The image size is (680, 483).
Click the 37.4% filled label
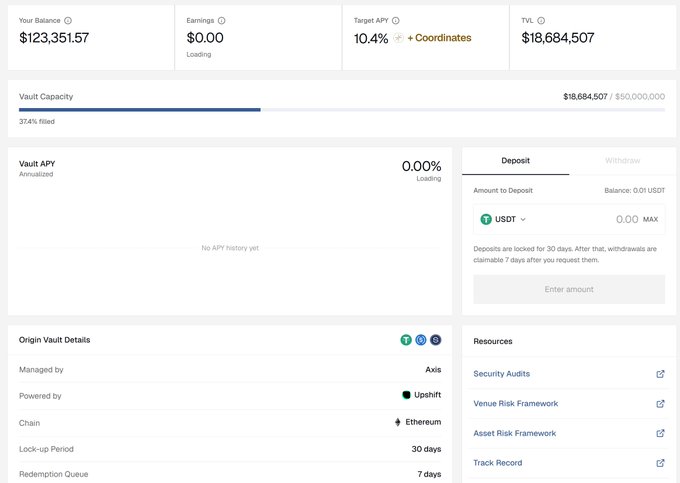37,122
